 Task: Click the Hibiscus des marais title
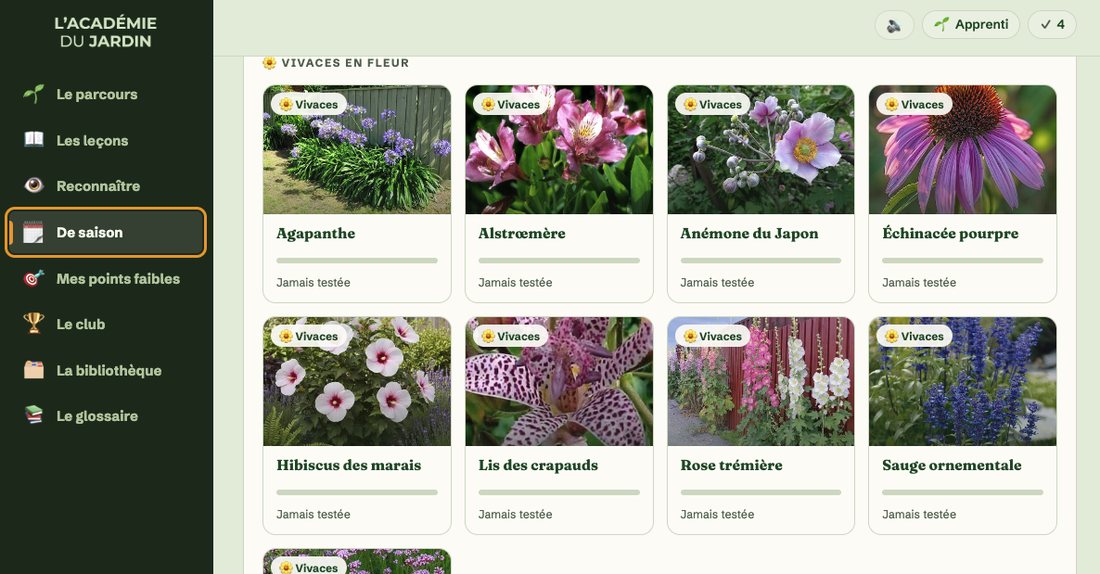click(x=349, y=465)
